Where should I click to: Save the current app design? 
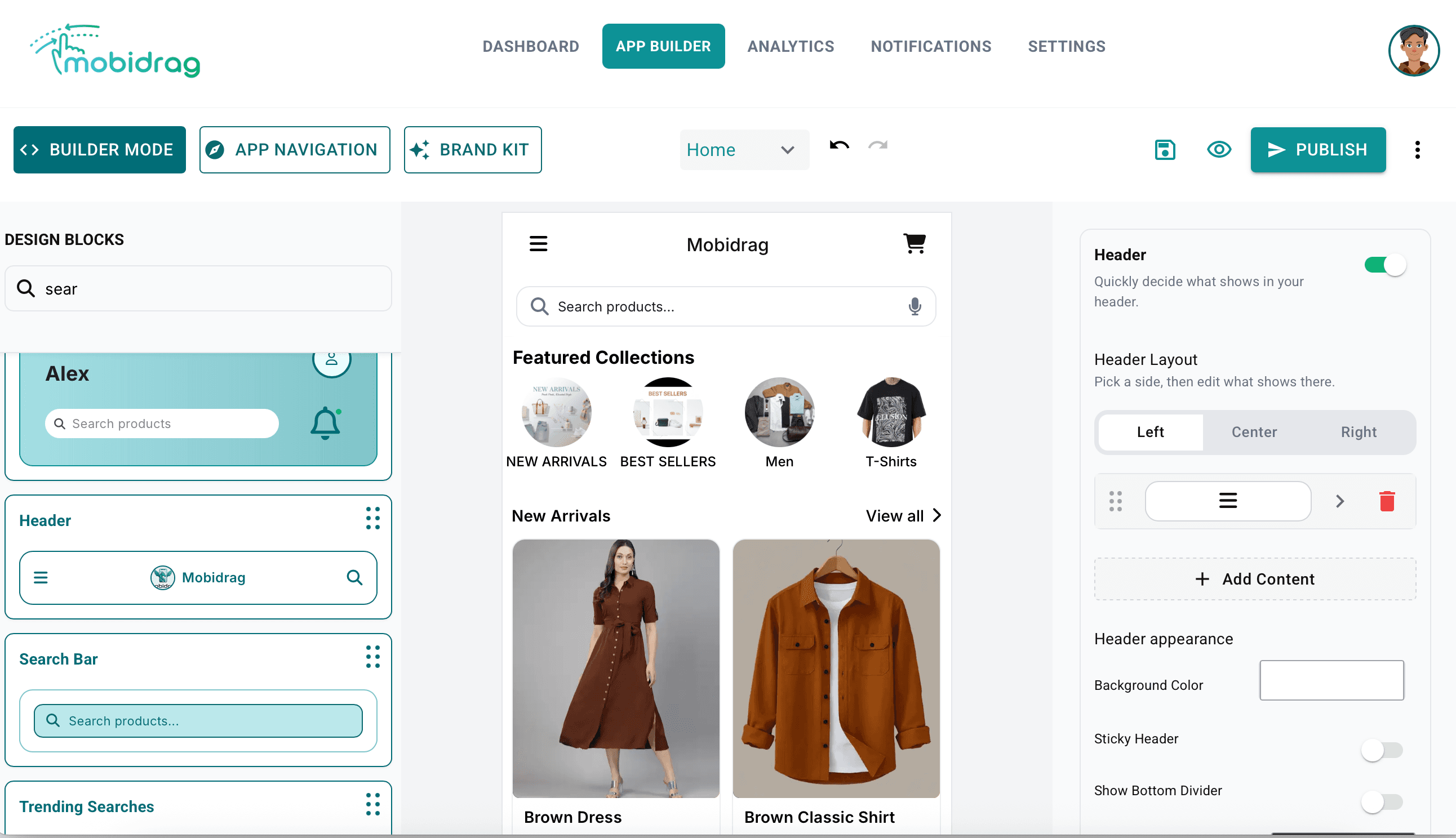1164,150
